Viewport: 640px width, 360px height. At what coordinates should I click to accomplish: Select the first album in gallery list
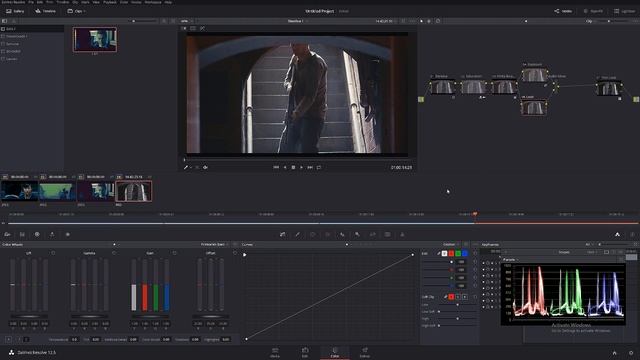32,29
